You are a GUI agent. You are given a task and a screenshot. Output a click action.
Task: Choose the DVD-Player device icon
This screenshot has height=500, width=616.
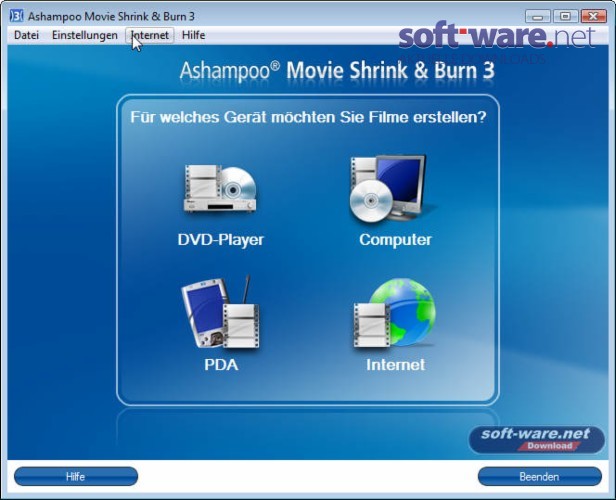[x=220, y=189]
